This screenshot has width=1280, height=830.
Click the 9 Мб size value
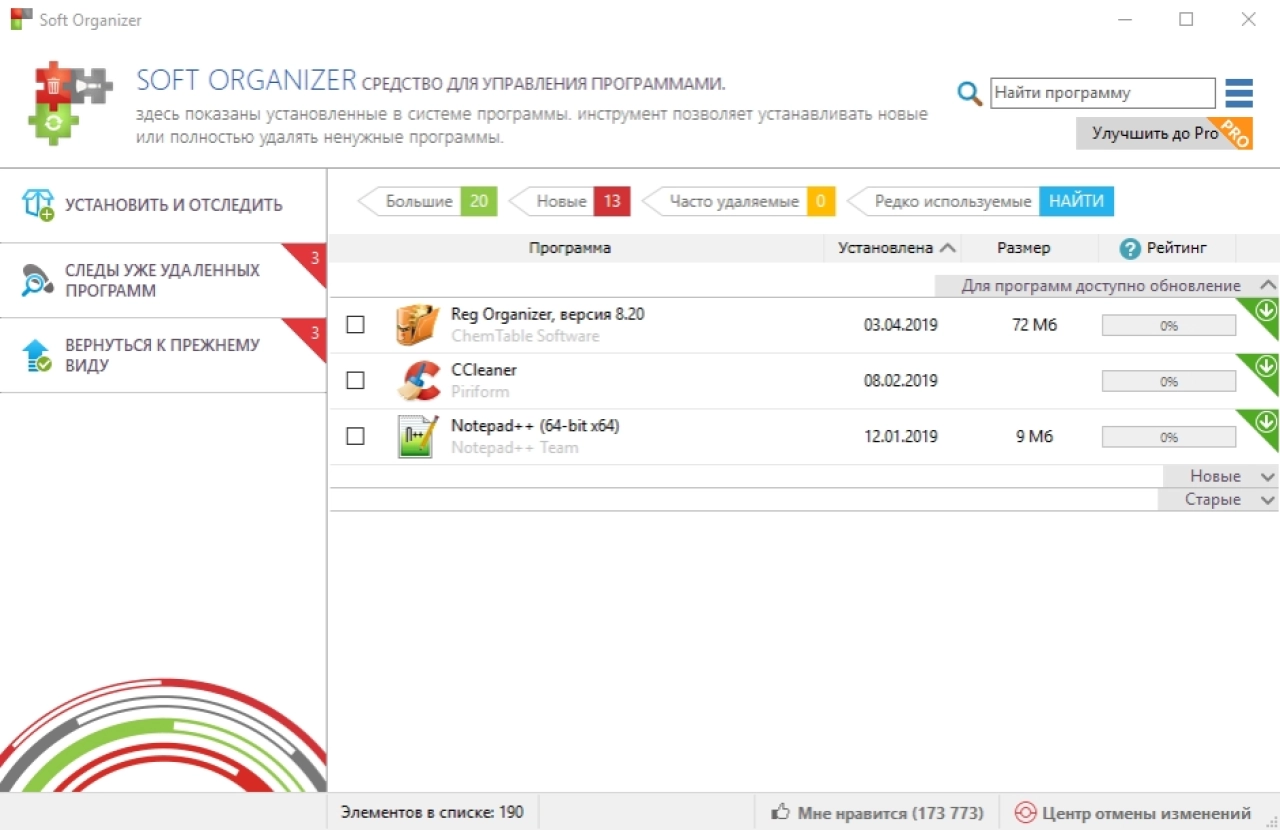pyautogui.click(x=1034, y=437)
